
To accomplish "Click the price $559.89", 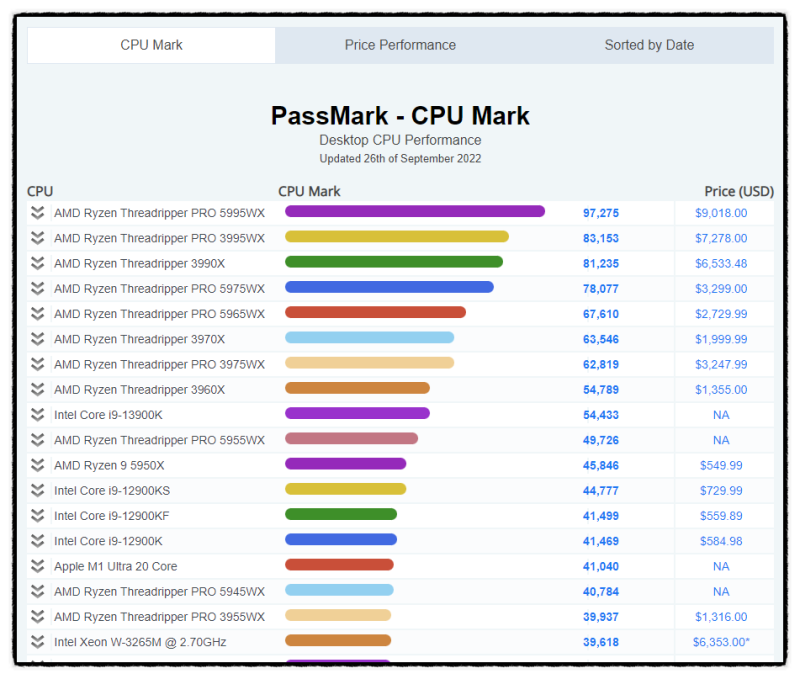I will tap(721, 516).
